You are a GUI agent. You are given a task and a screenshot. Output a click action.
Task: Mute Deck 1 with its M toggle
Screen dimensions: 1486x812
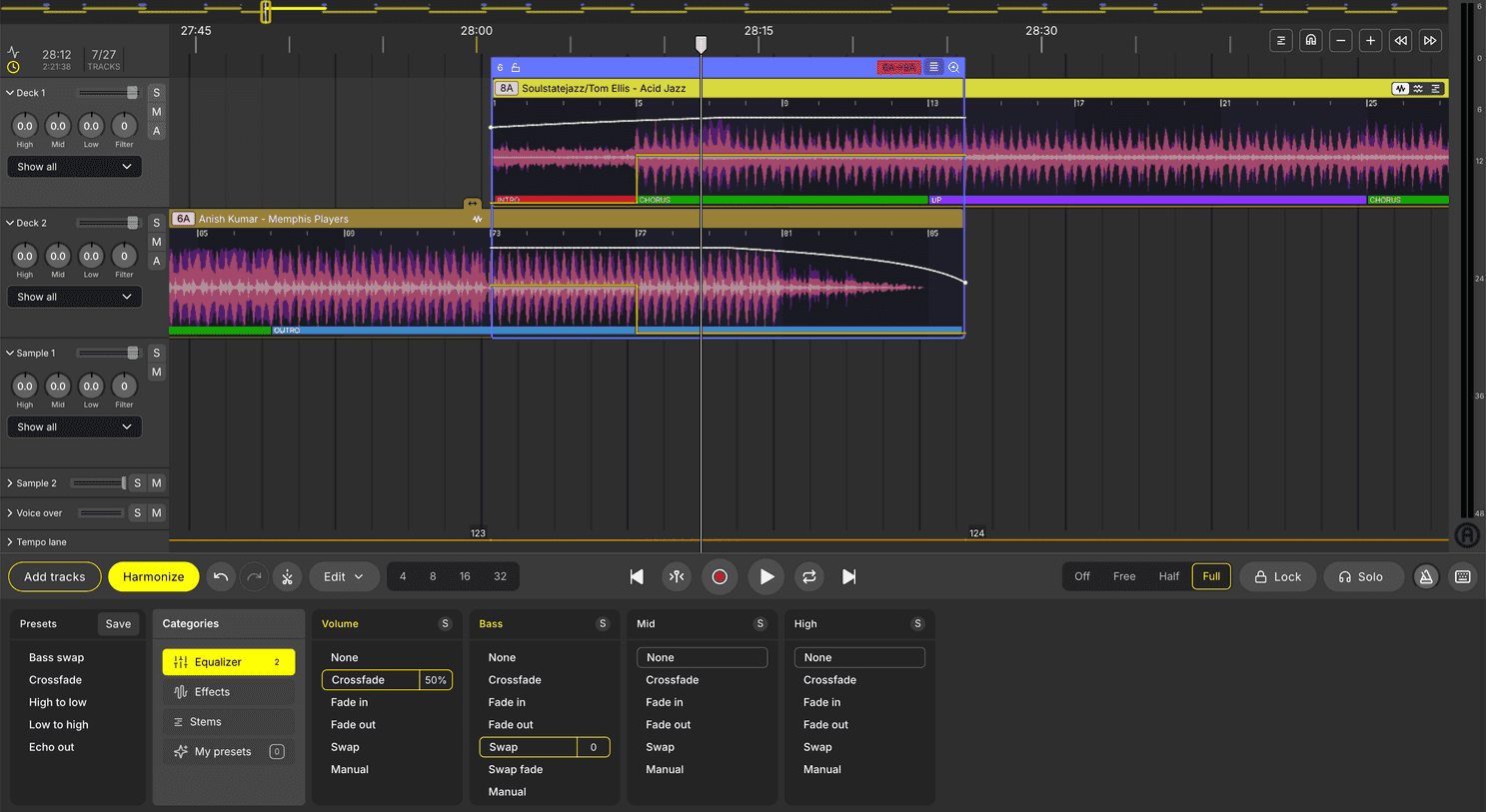point(156,112)
